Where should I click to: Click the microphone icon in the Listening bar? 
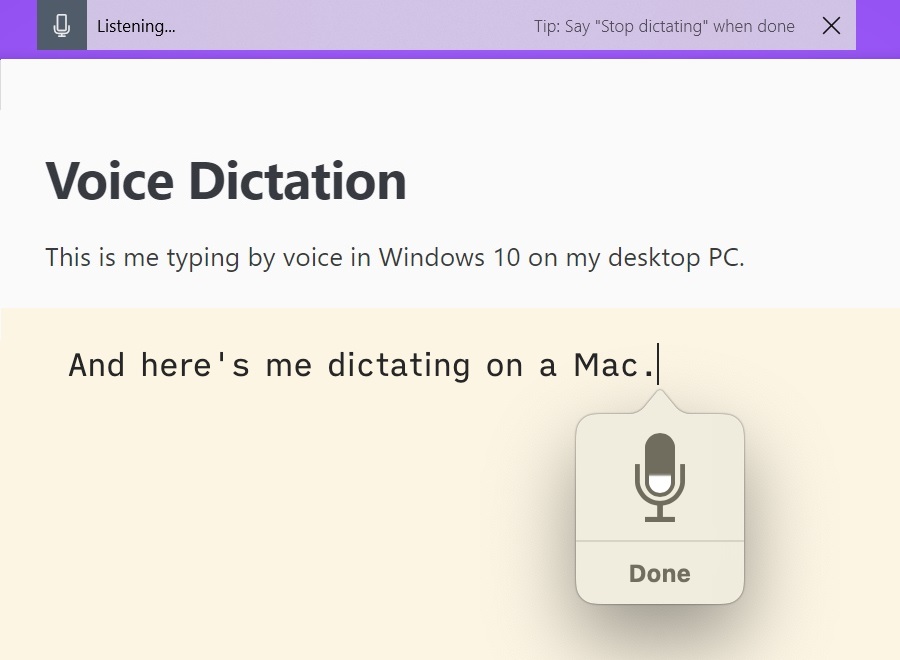click(x=62, y=26)
